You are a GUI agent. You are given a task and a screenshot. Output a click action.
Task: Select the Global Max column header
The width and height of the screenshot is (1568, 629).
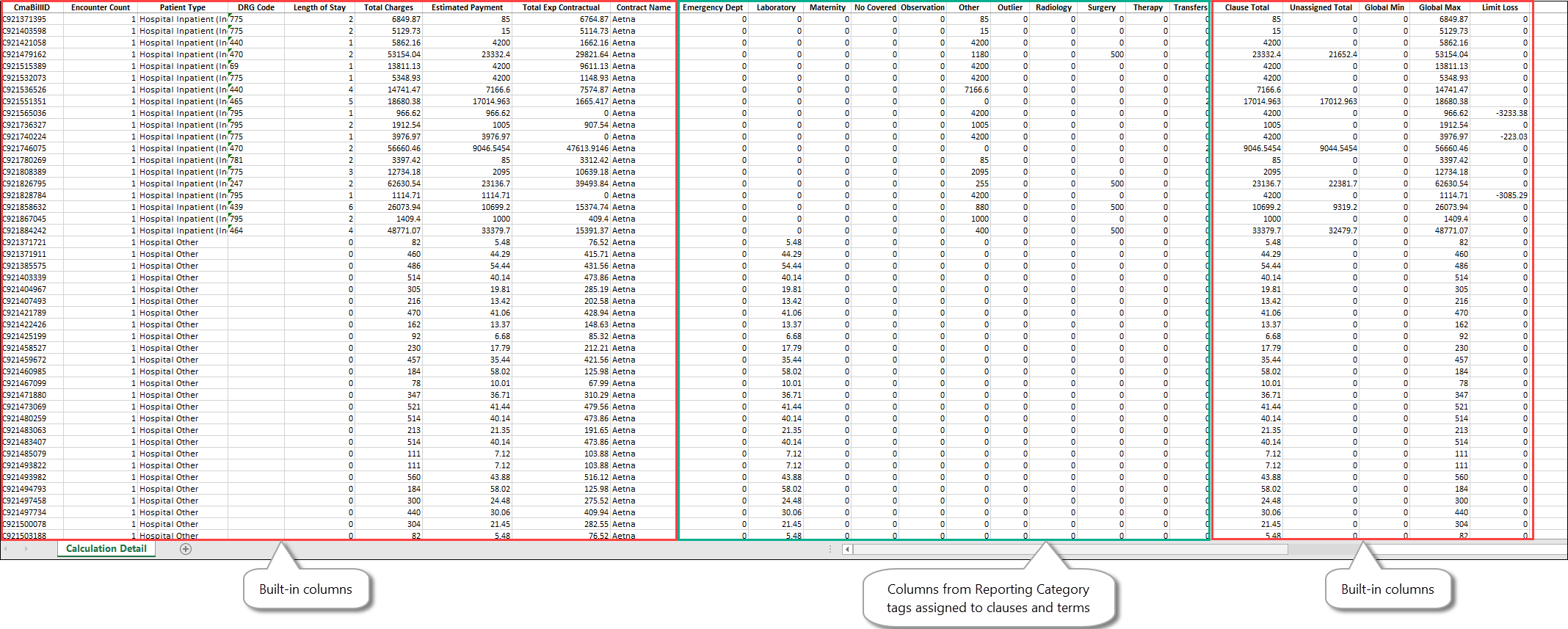pos(1440,7)
